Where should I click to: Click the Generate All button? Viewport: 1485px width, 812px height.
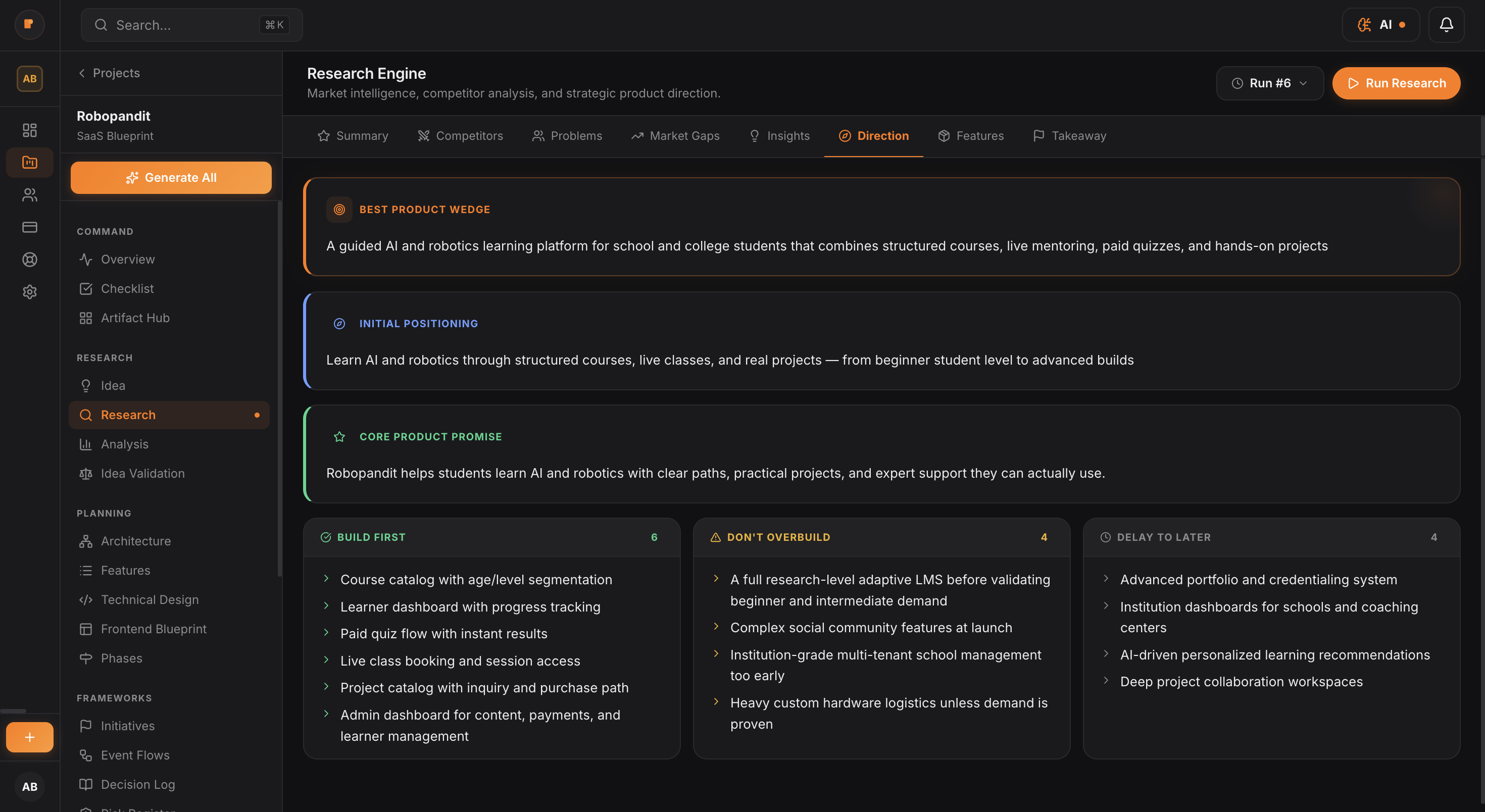[171, 178]
